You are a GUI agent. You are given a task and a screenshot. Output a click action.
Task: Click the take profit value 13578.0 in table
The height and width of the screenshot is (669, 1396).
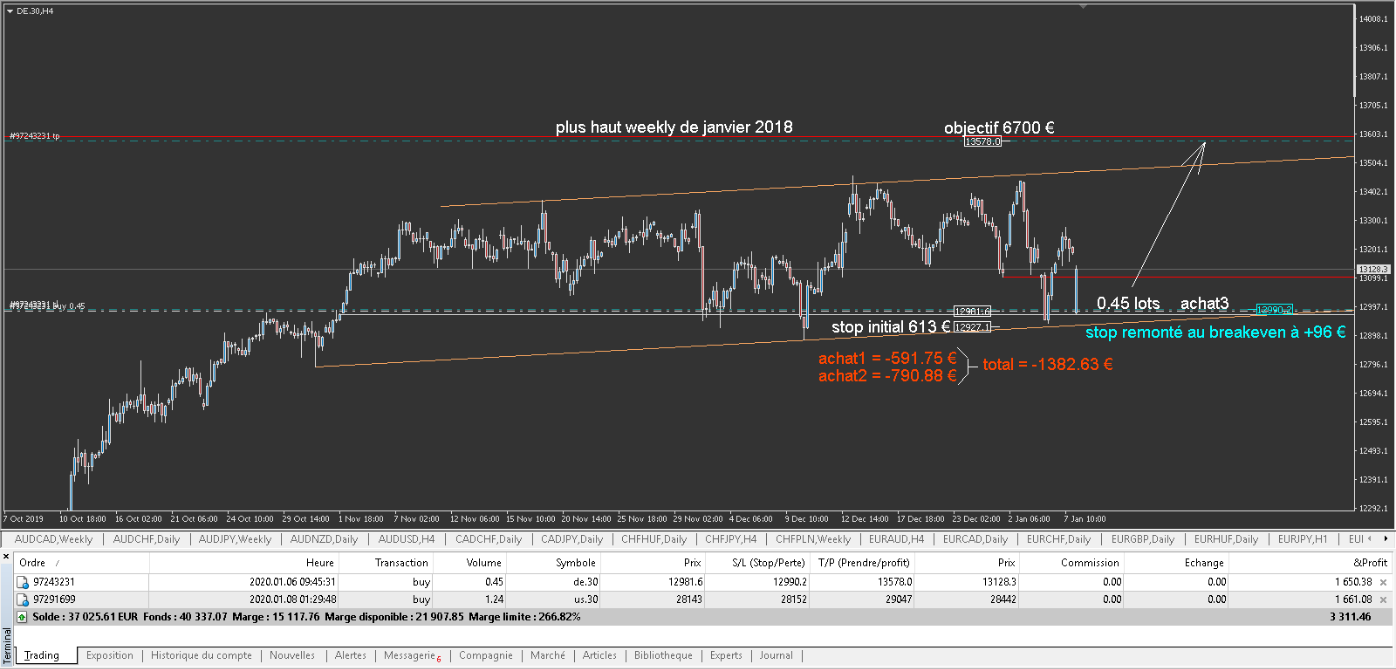click(893, 581)
